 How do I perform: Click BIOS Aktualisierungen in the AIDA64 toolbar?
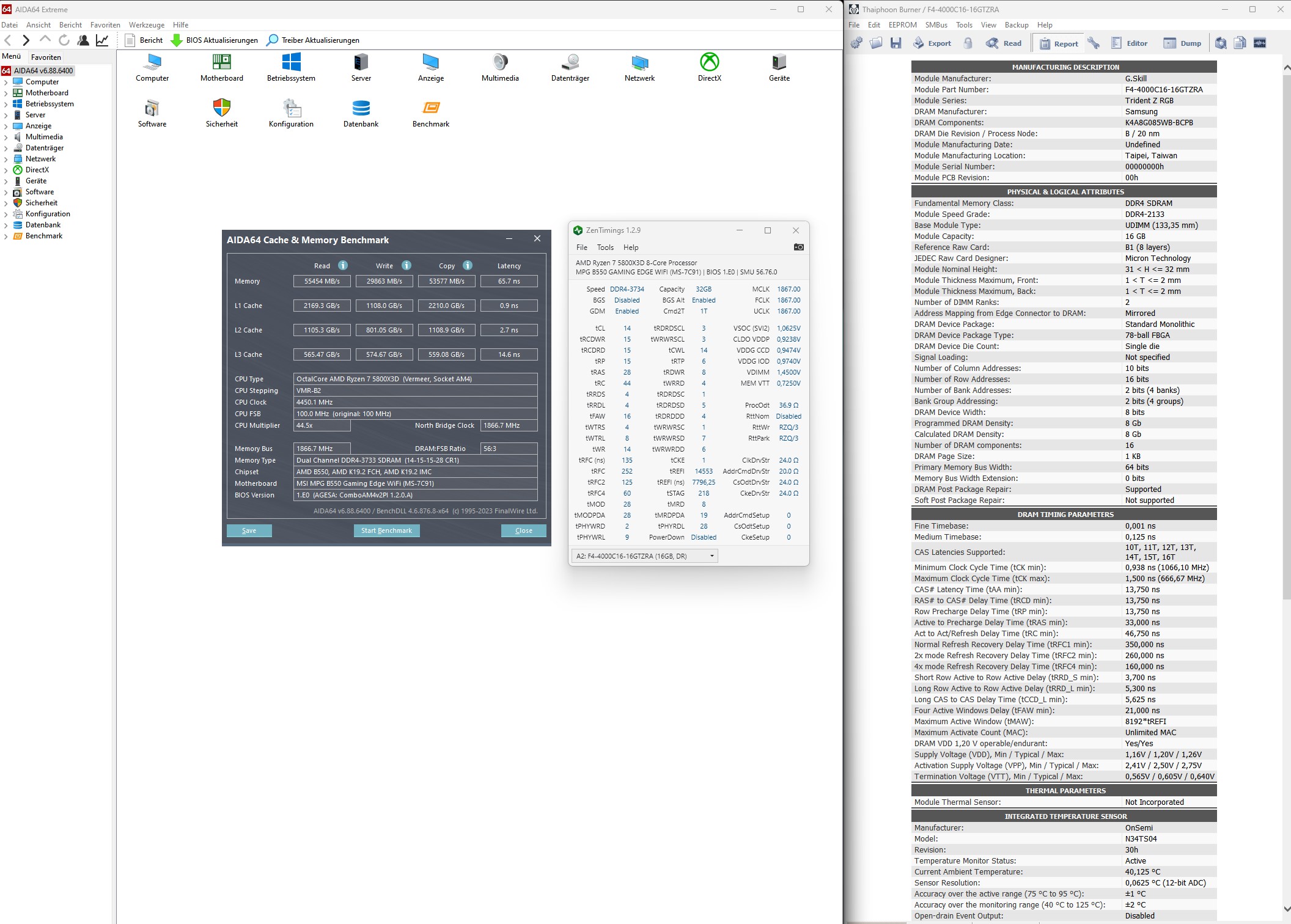click(213, 40)
